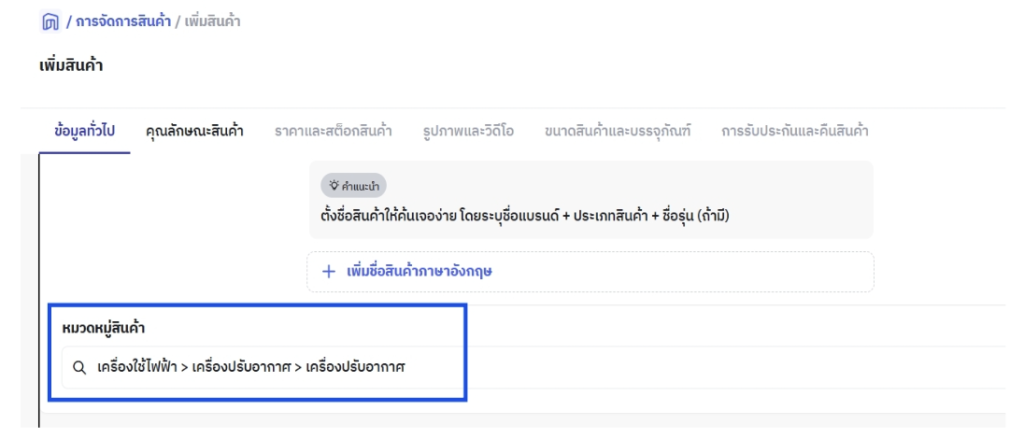
Task: Click the เพิ่มสินค้า page heading
Action: pyautogui.click(x=71, y=66)
